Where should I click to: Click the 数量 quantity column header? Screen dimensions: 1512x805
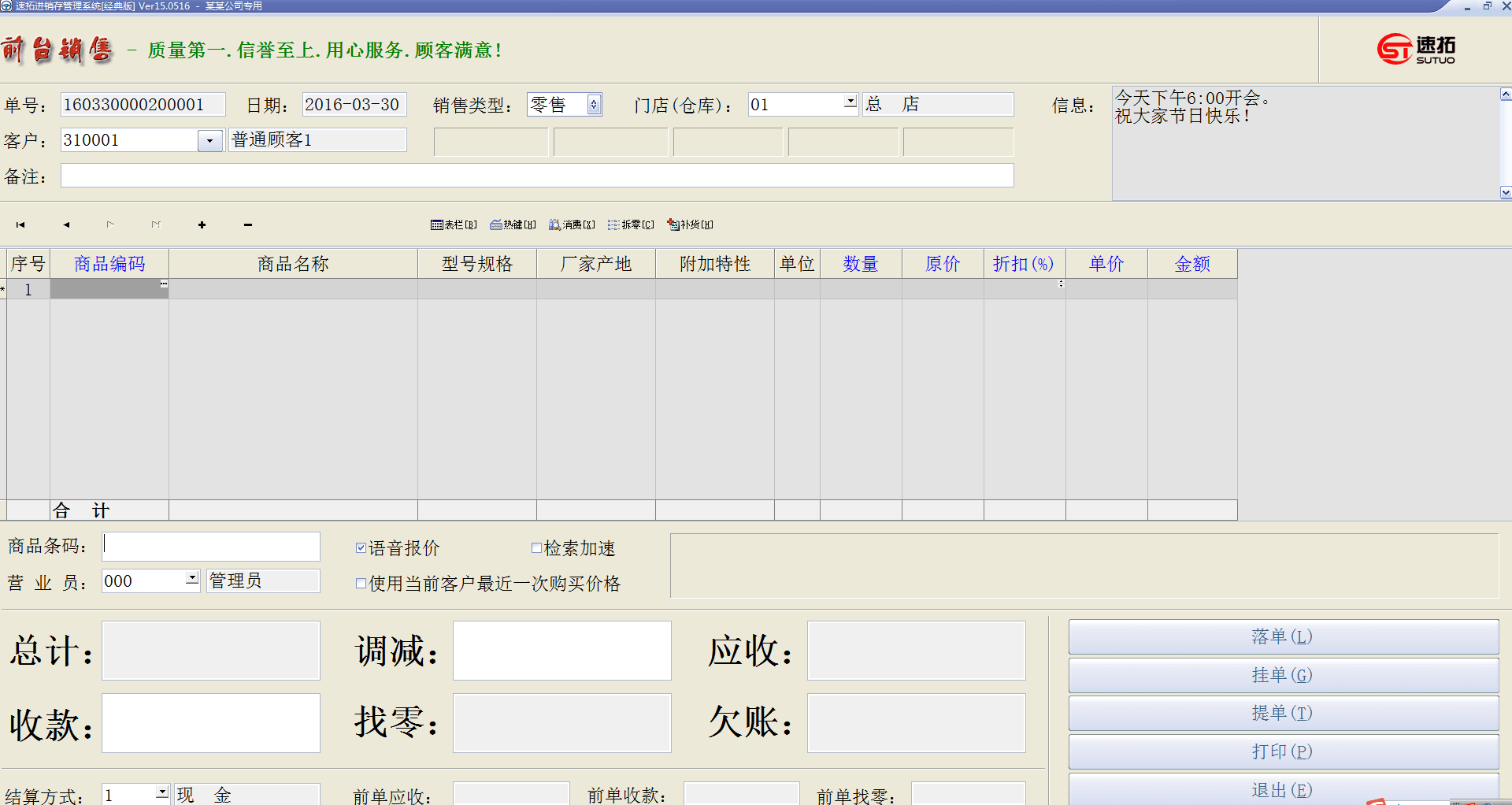pos(861,263)
